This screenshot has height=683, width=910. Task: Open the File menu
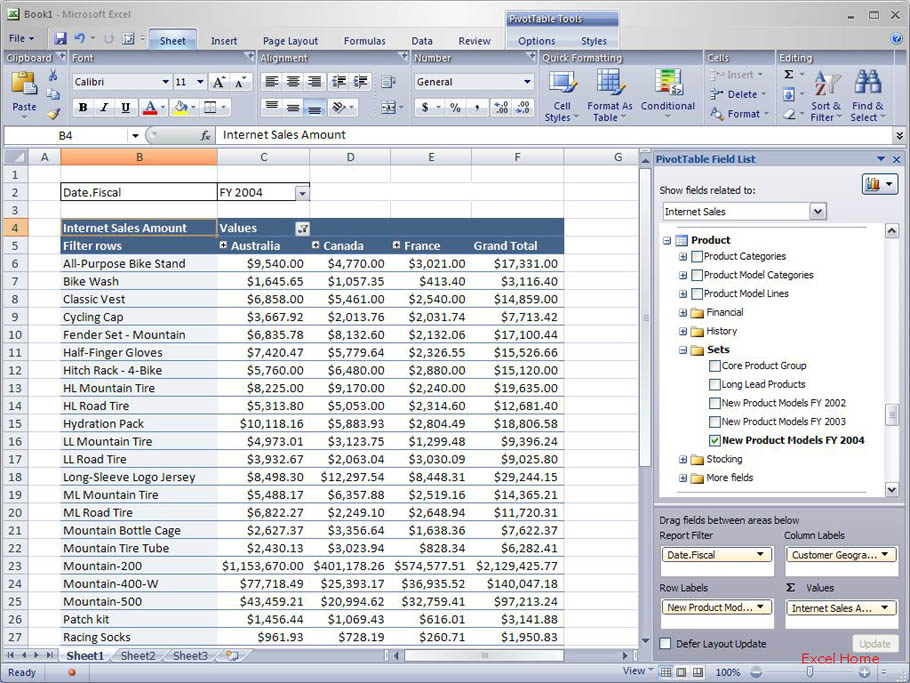click(x=21, y=39)
